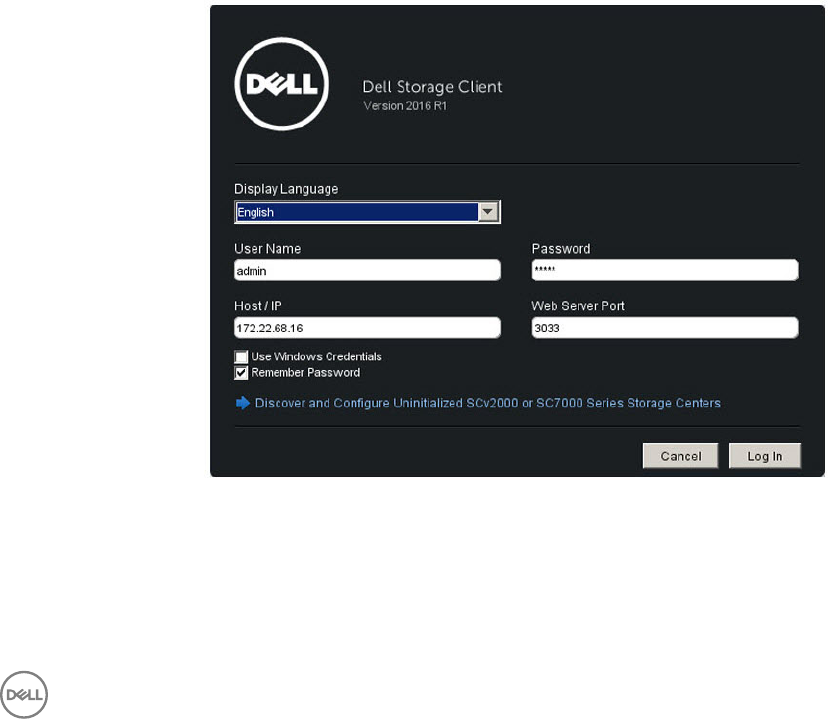Uncheck the Remember Password checkbox
829x719 pixels.
[241, 373]
